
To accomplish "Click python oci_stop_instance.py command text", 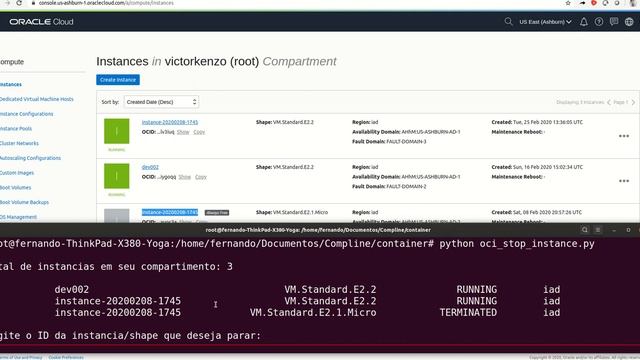I will 517,244.
